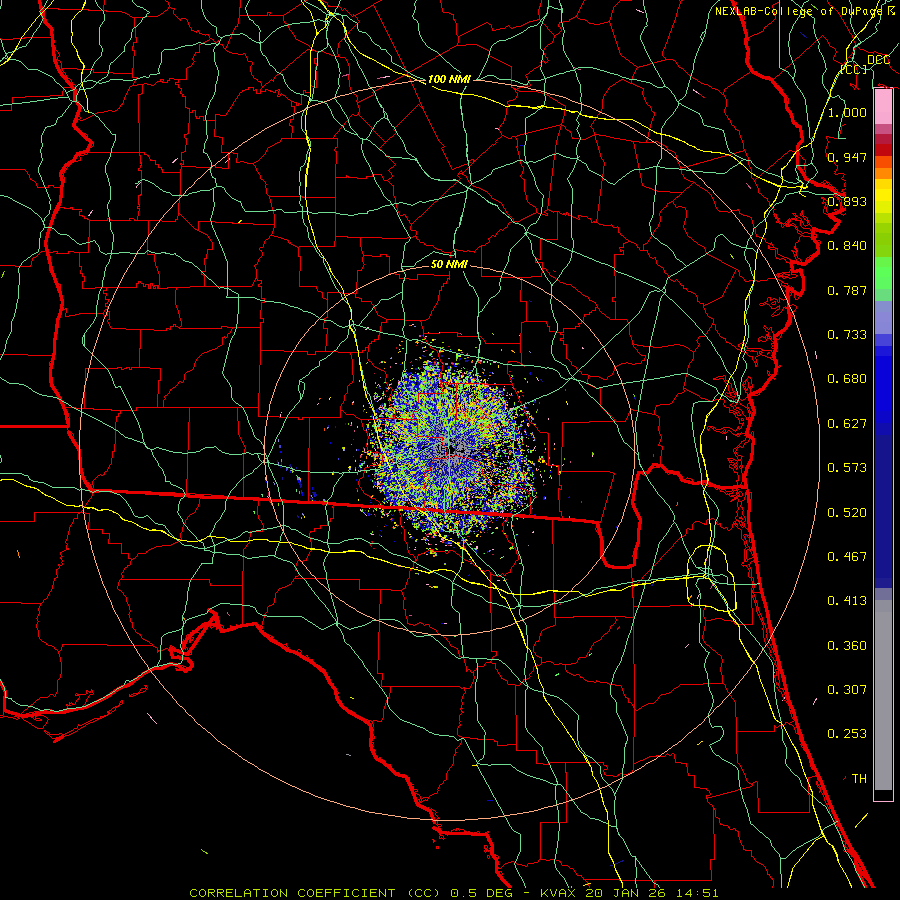Select the 0.840 legend value
Screen dimensions: 900x900
point(847,246)
